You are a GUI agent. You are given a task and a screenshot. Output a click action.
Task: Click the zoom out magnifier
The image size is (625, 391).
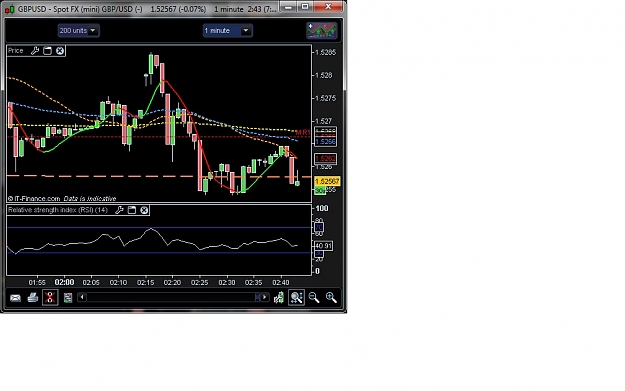(x=314, y=297)
